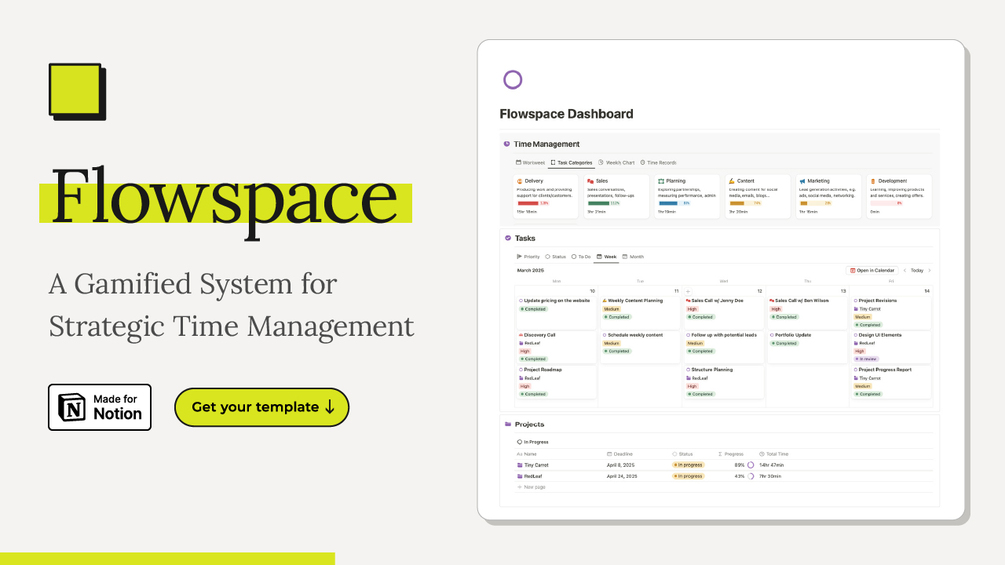Go to previous week with left chevron
Screen dimensions: 1005x565
(905, 270)
